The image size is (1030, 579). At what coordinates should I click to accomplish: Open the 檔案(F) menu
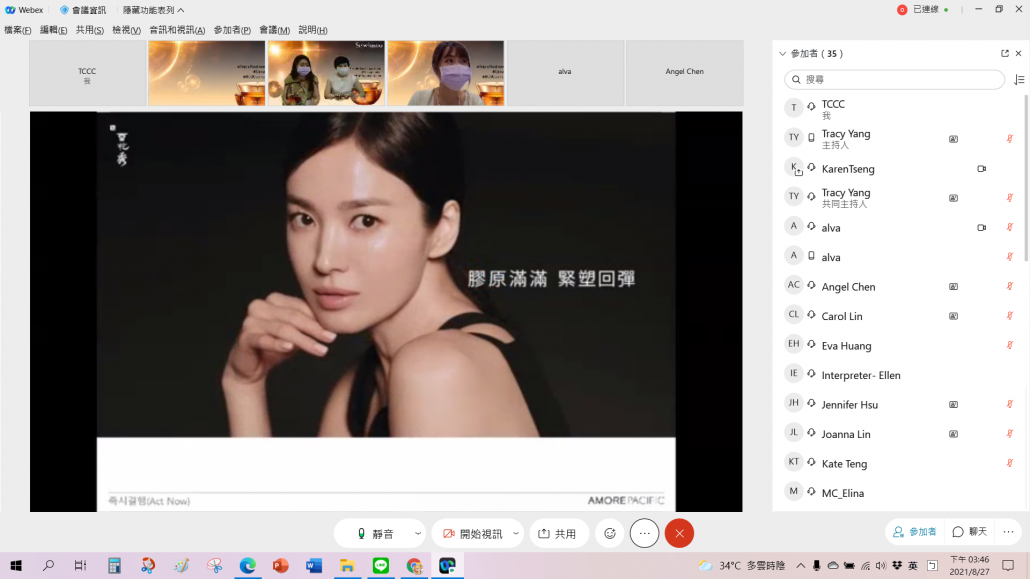17,30
